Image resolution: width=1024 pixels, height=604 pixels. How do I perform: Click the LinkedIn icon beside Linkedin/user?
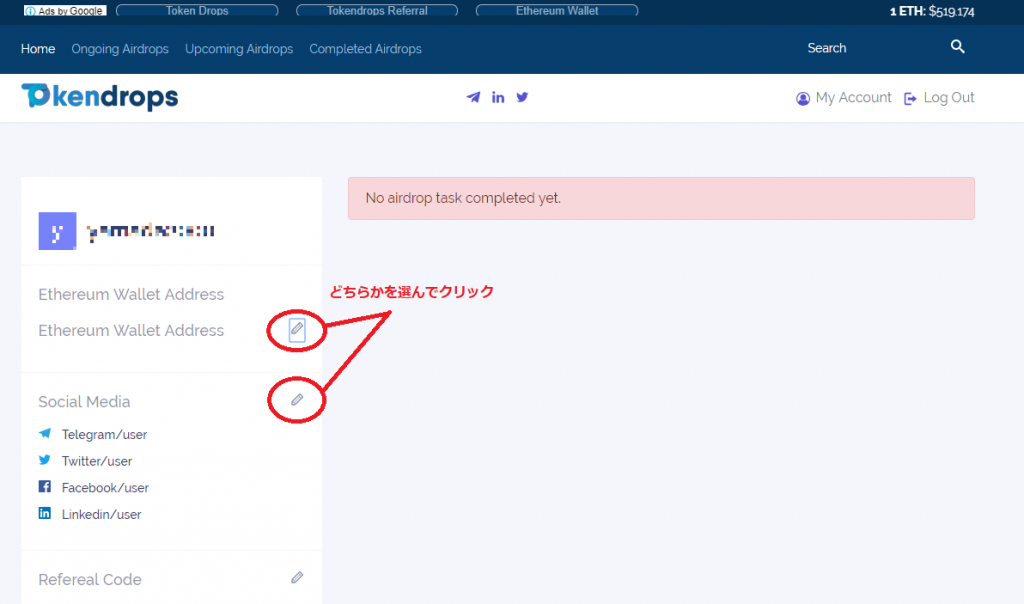coord(44,513)
